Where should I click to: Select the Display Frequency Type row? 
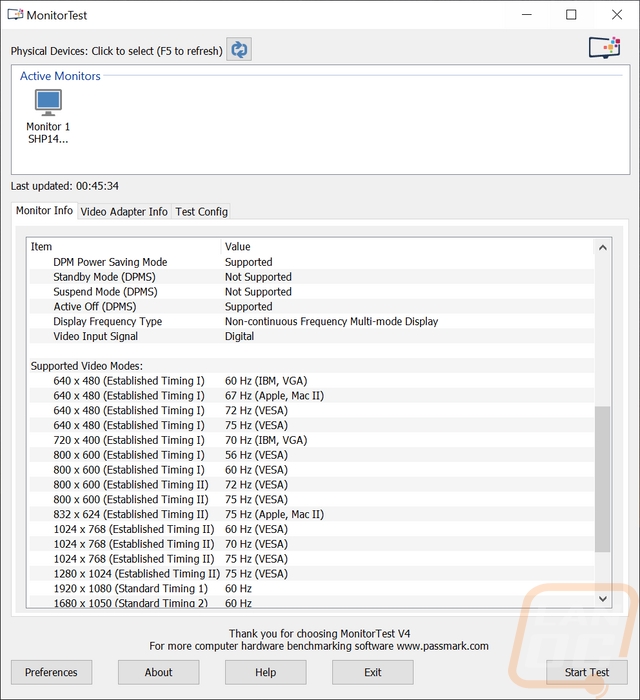(x=312, y=321)
